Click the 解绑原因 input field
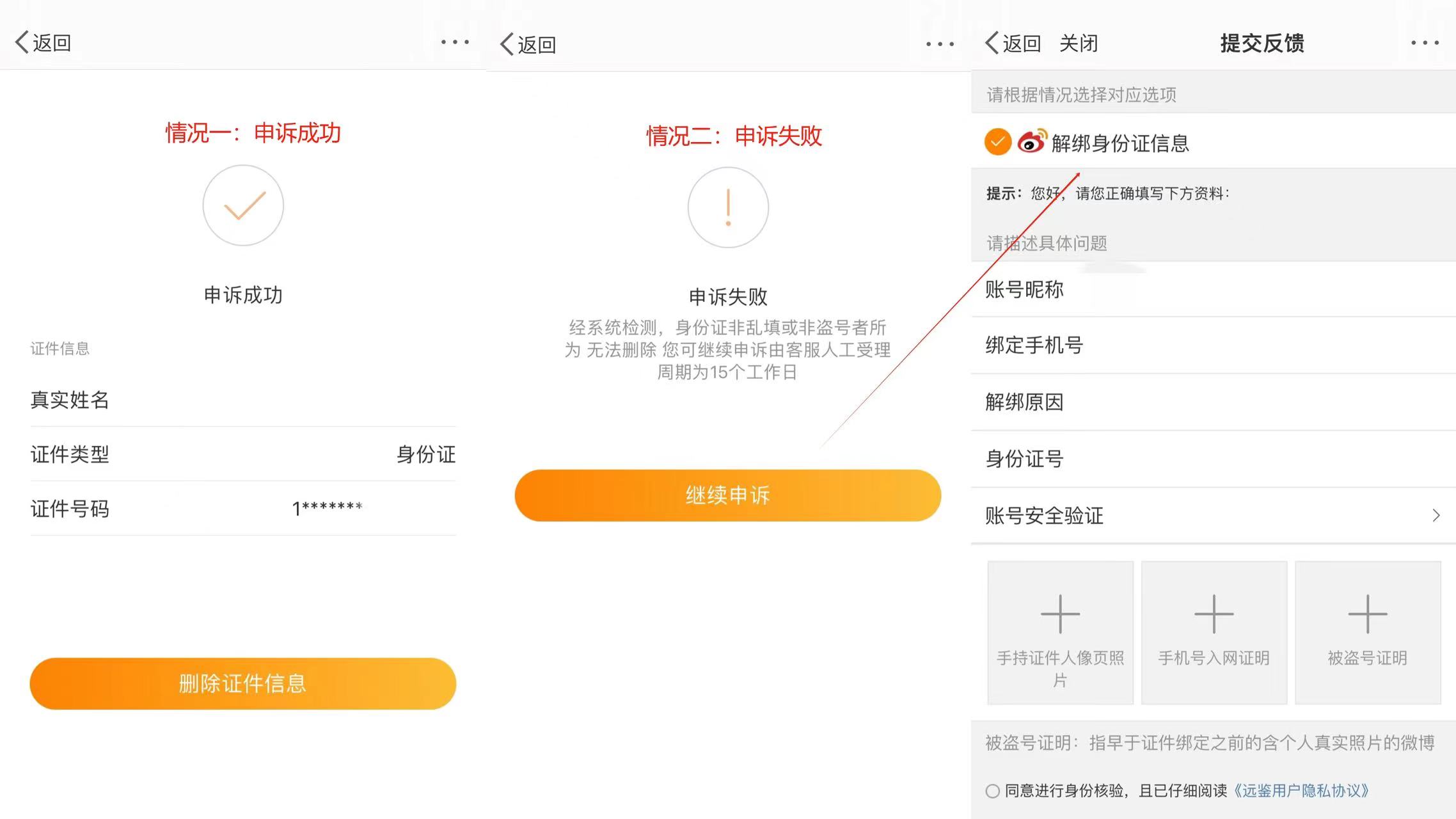Viewport: 1456px width, 819px height. (x=1213, y=402)
